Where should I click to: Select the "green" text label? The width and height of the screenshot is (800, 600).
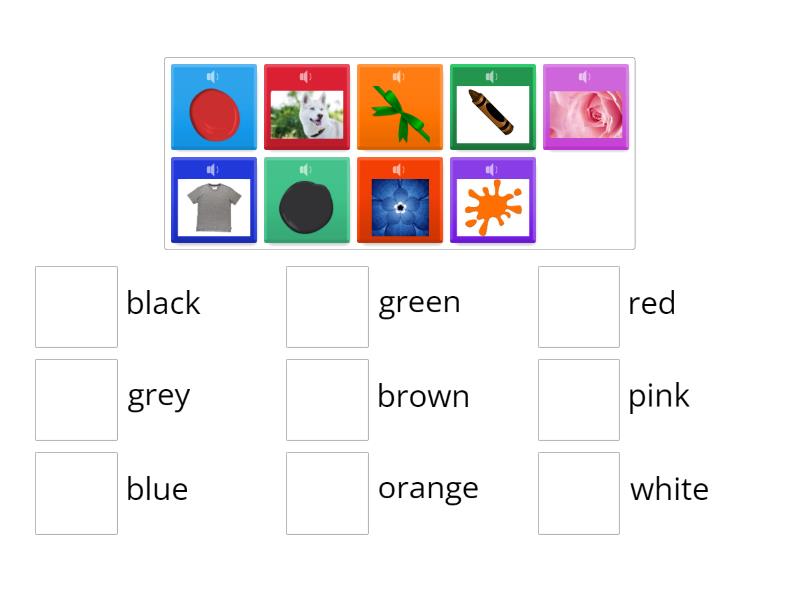pos(420,301)
